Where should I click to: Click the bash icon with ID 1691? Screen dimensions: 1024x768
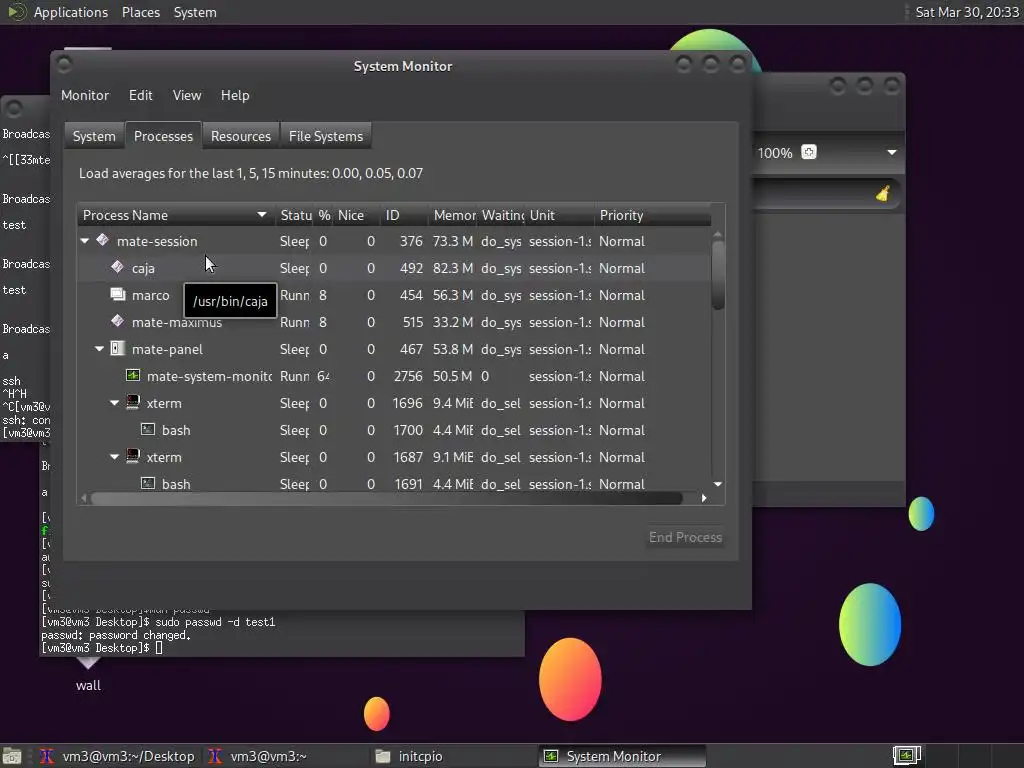tap(148, 484)
